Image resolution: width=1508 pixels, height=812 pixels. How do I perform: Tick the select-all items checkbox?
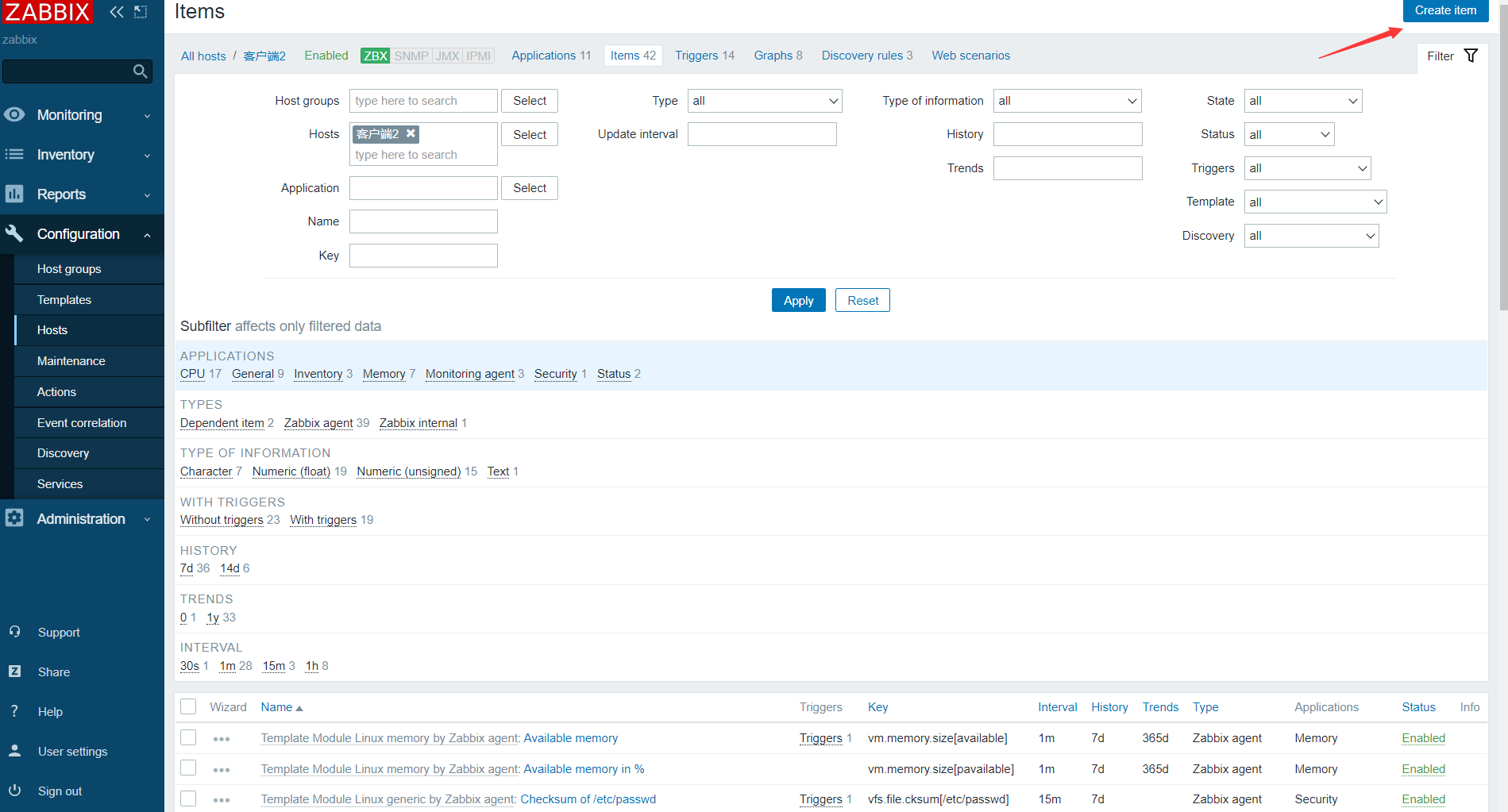(x=188, y=706)
